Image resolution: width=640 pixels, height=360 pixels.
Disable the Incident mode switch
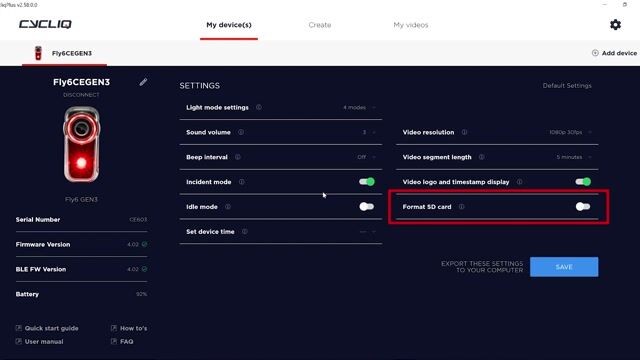click(x=367, y=182)
